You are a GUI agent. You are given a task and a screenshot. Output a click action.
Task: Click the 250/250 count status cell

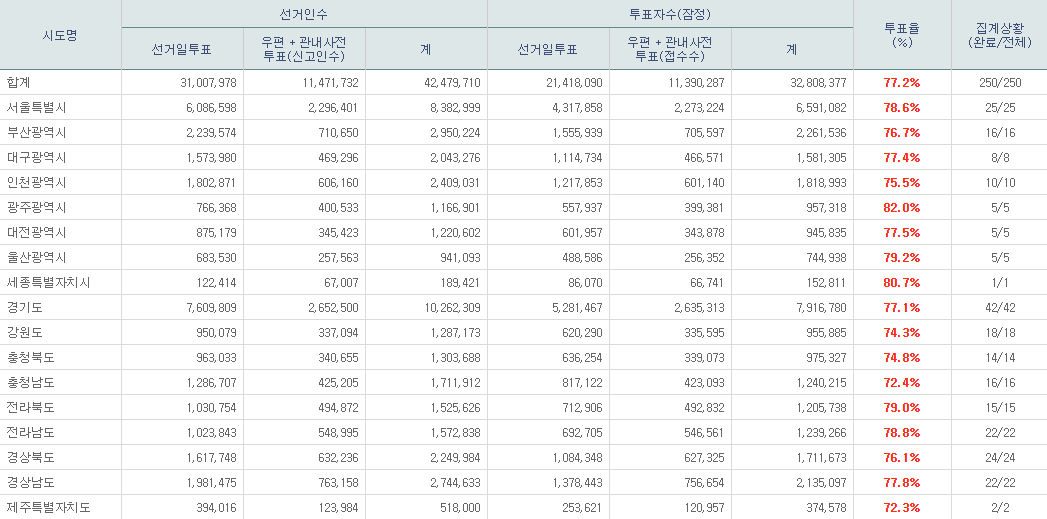point(999,82)
